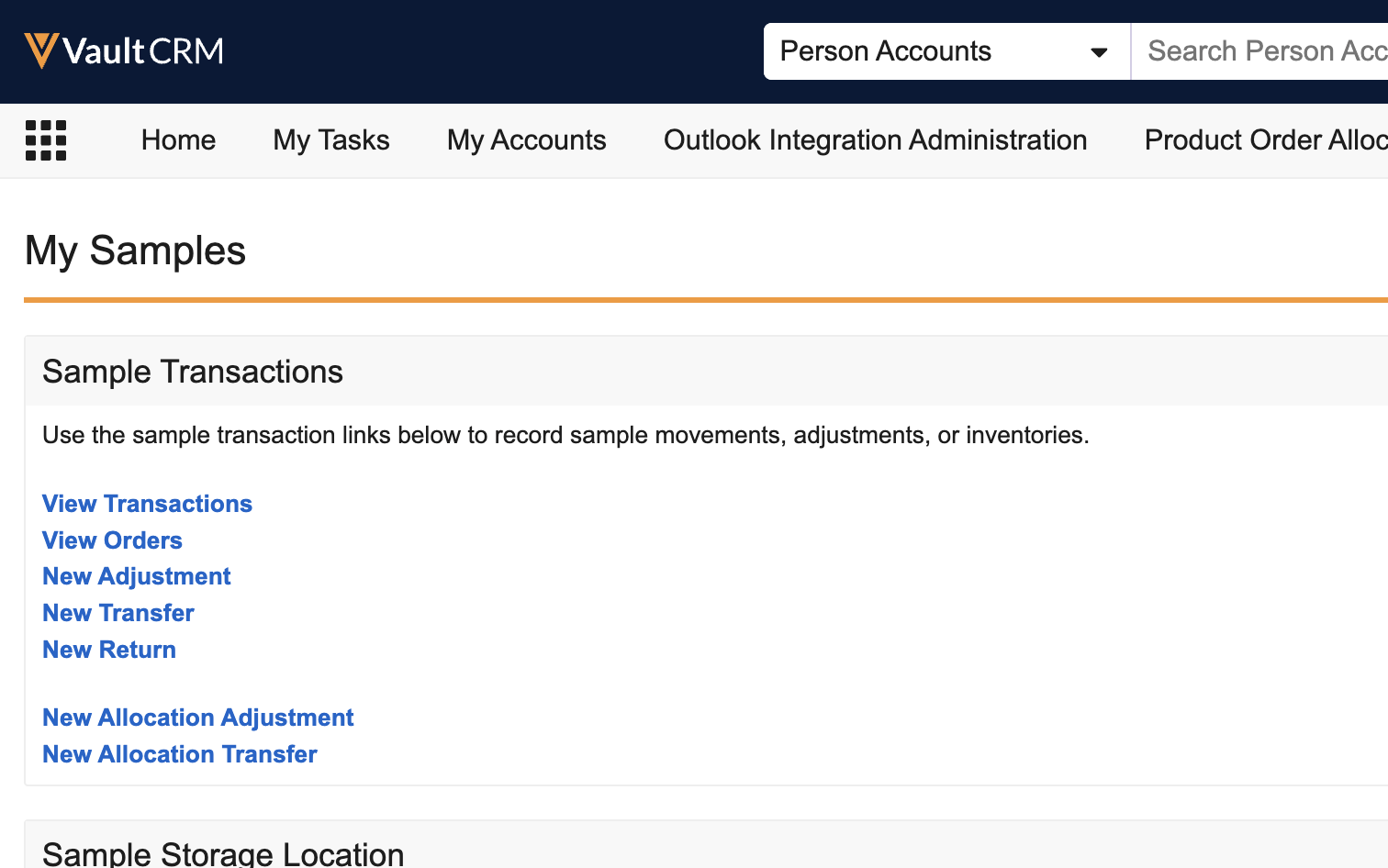Go to the Home tab
1388x868 pixels.
click(x=178, y=140)
